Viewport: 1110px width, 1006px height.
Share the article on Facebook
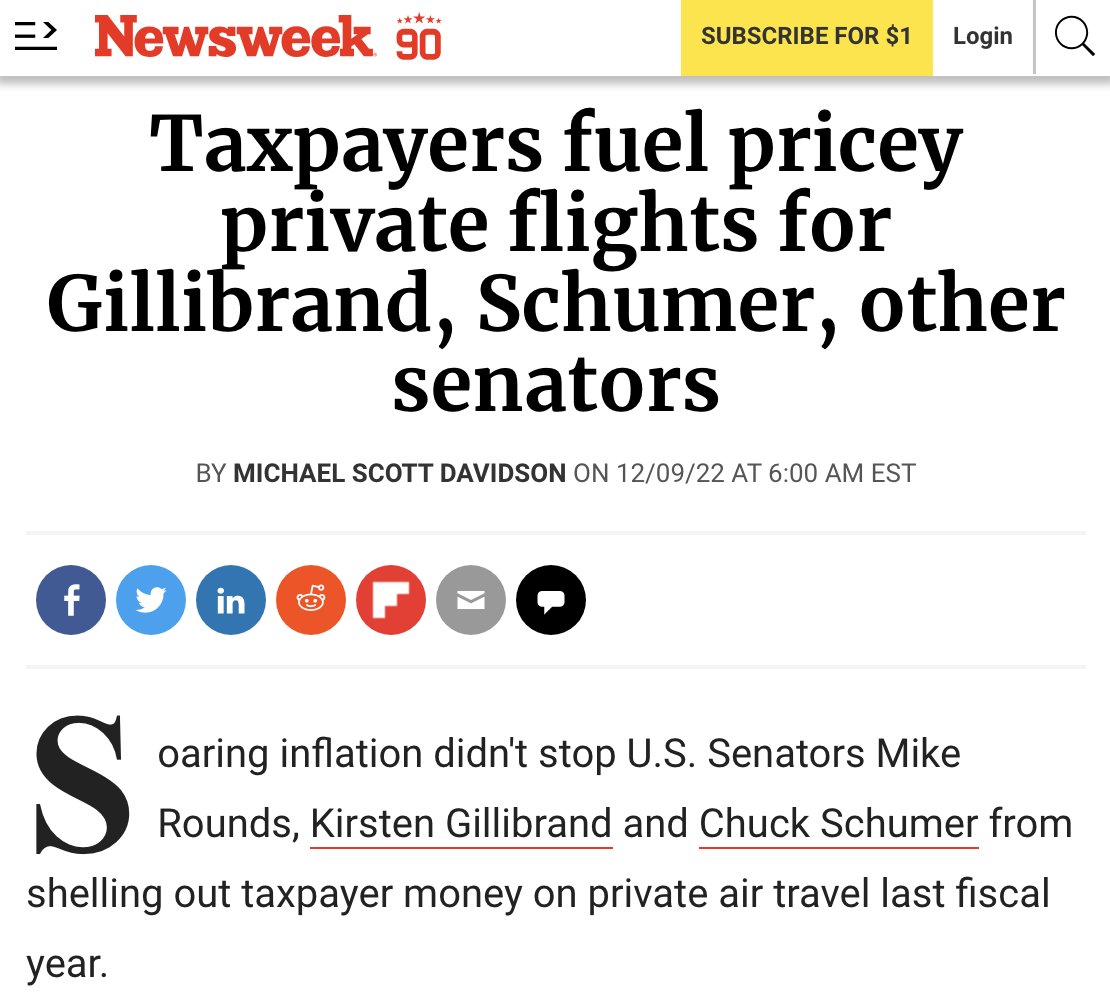point(71,600)
